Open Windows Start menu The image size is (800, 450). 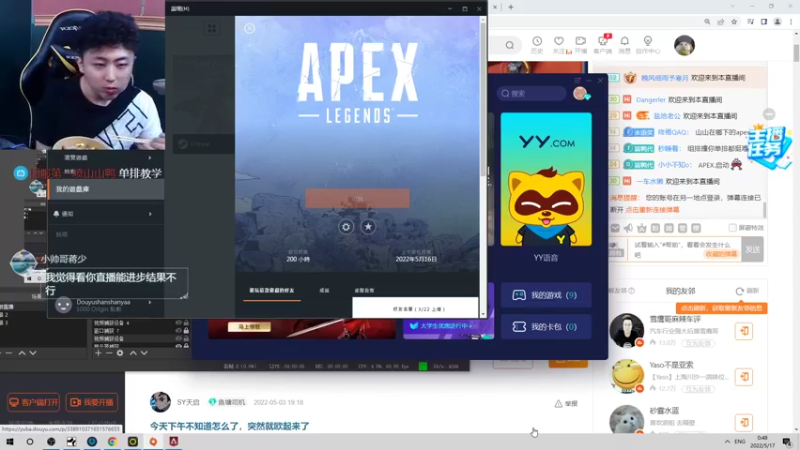[x=10, y=442]
